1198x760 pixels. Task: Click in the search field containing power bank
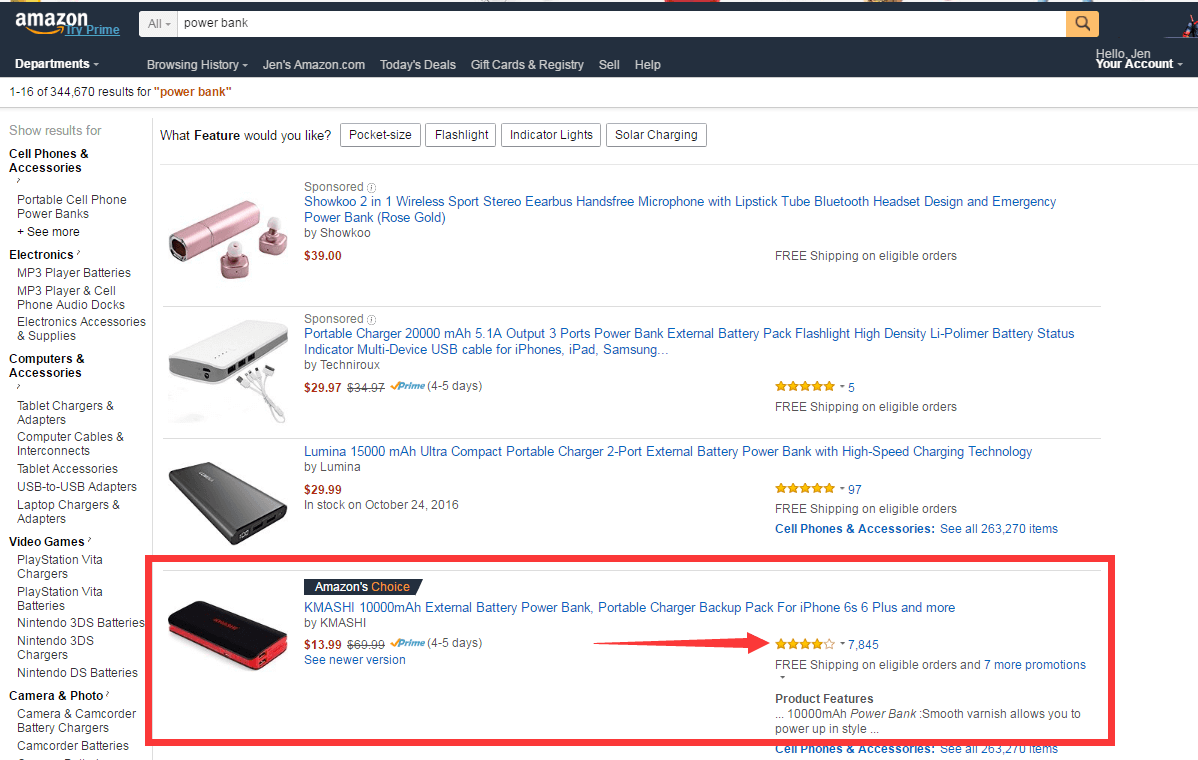coord(620,23)
